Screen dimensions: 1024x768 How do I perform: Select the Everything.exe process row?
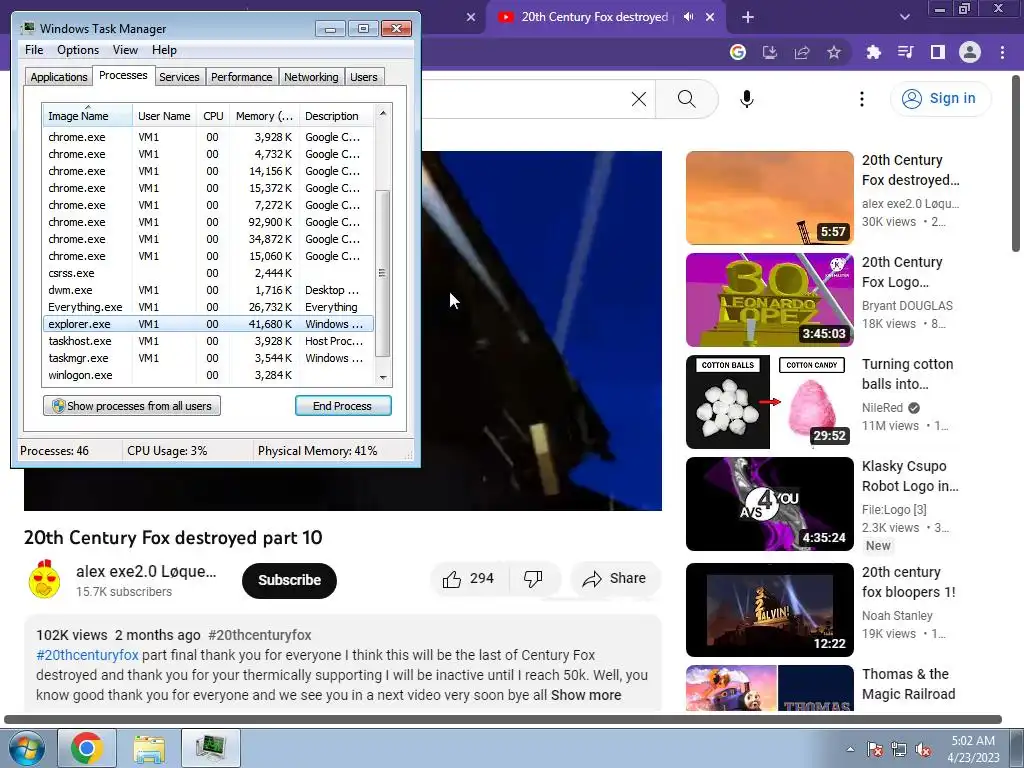(x=208, y=307)
